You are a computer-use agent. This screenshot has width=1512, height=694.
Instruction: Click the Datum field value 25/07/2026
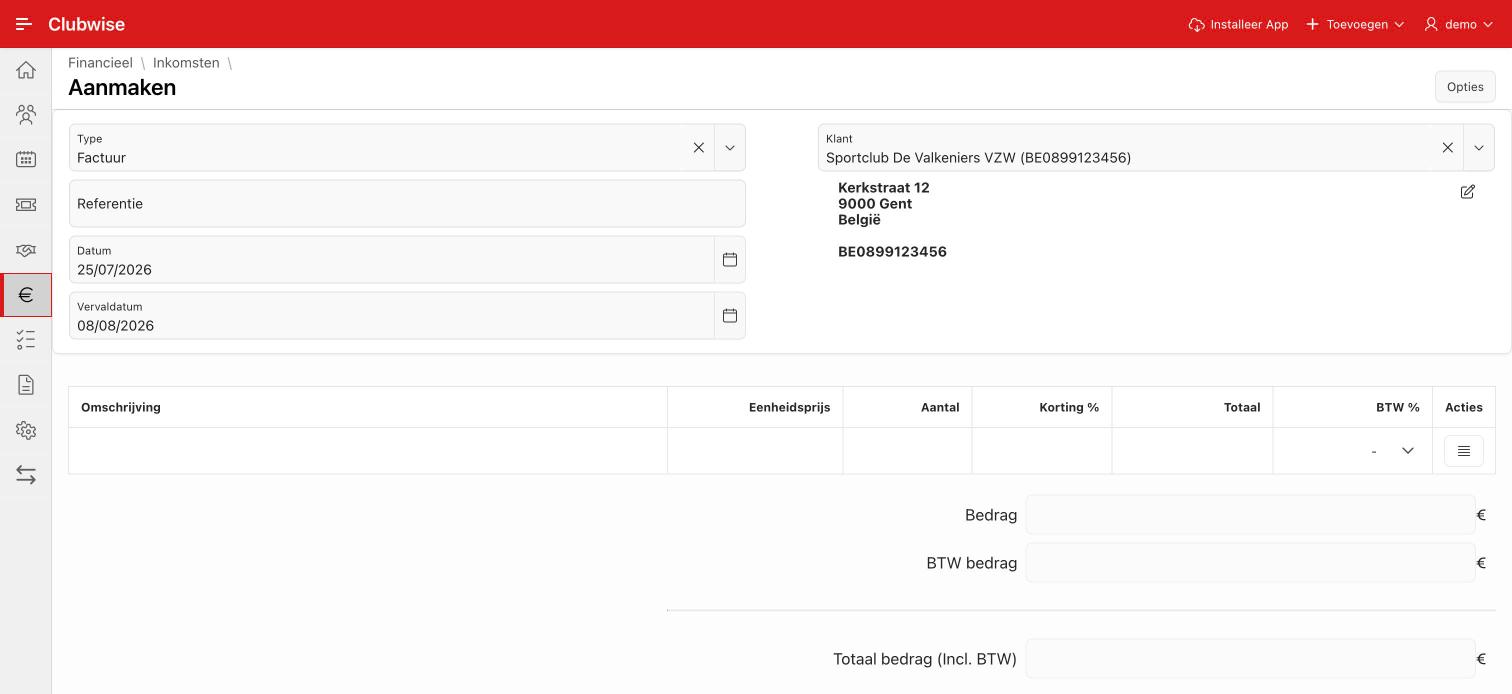point(114,270)
